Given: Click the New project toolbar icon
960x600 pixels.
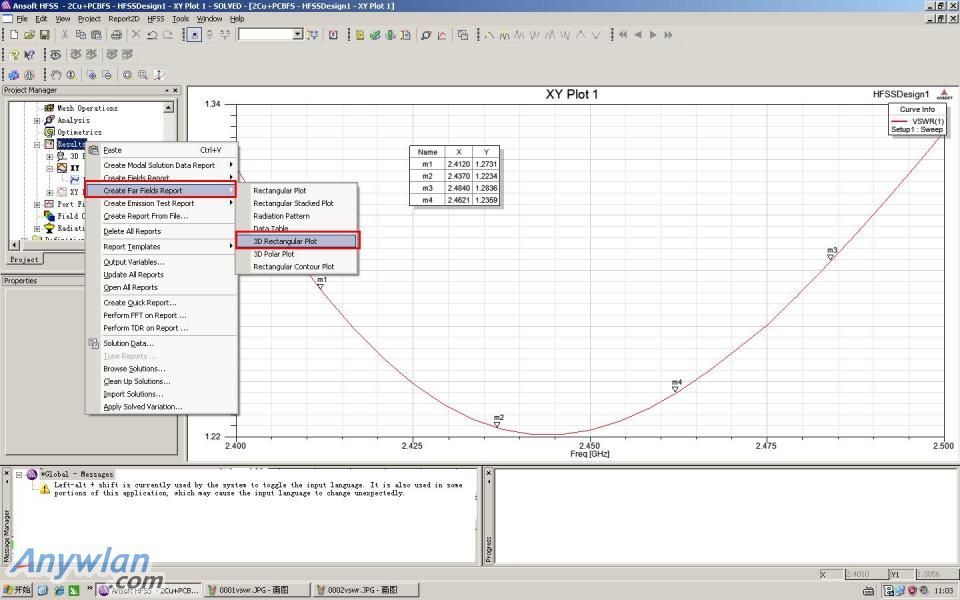Looking at the screenshot, I should click(x=14, y=35).
